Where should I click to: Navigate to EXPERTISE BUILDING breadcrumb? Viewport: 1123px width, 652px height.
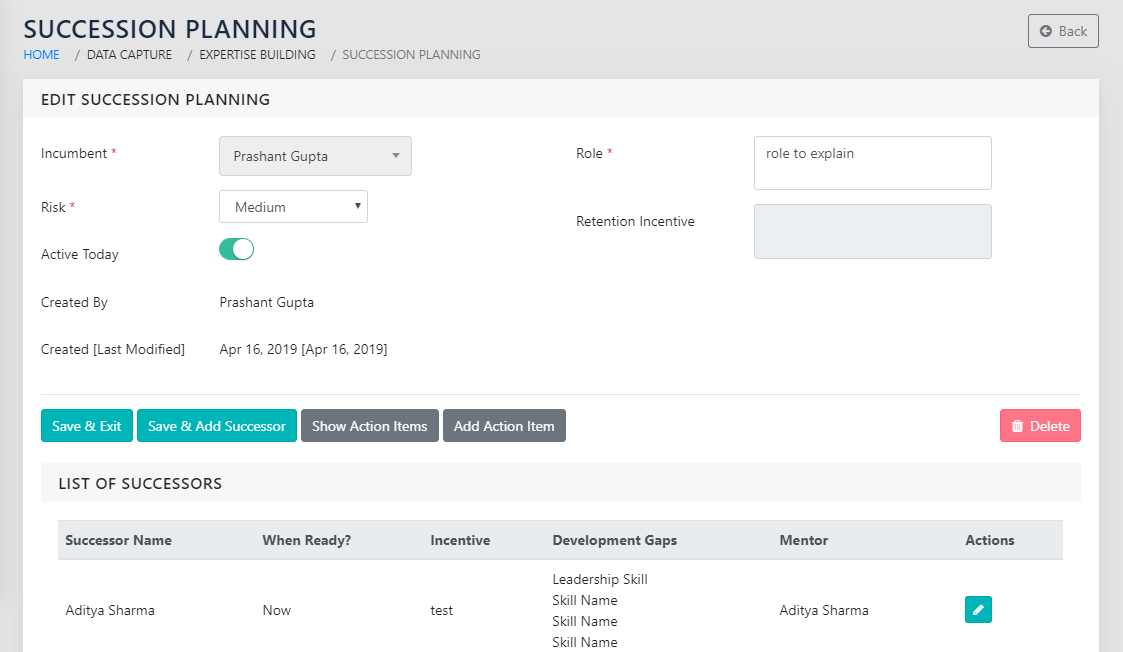tap(257, 55)
